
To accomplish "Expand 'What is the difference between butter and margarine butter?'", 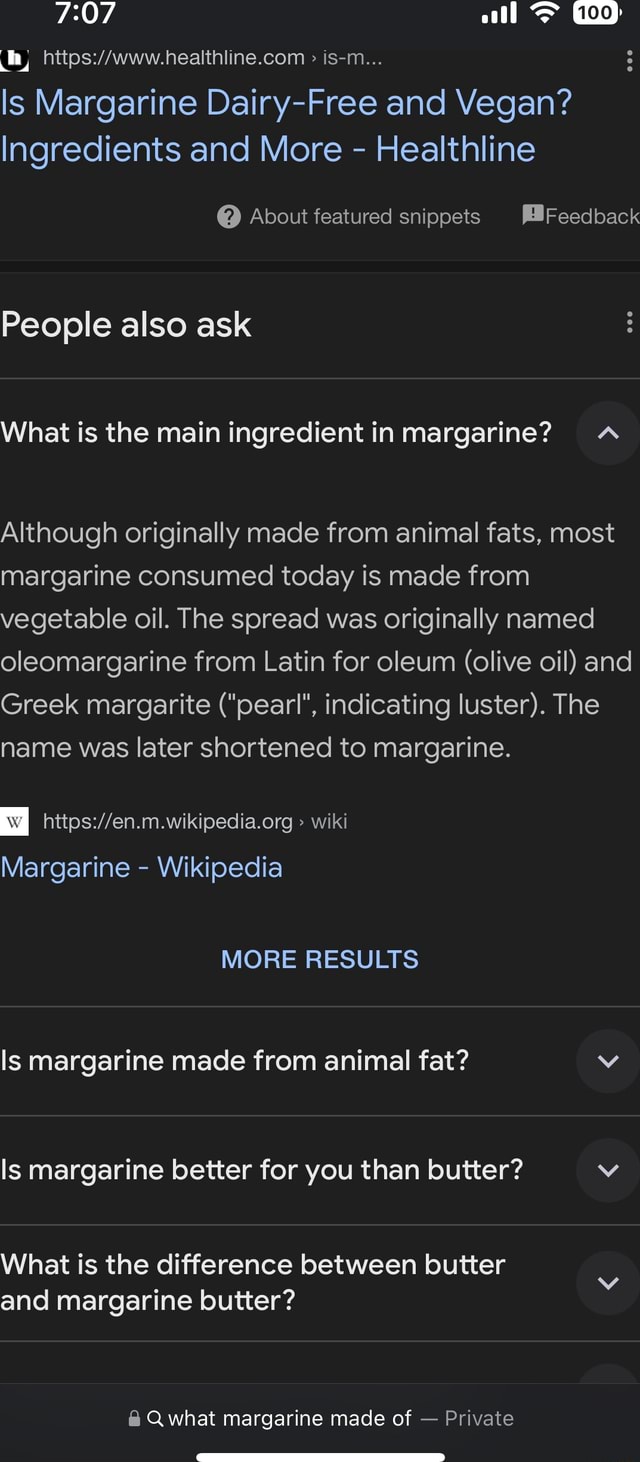I will tap(606, 1283).
